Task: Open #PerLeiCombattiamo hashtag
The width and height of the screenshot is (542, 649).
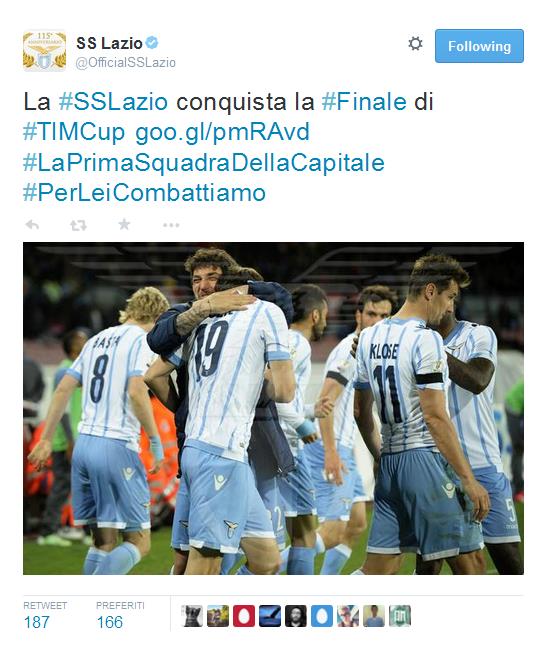Action: [144, 193]
